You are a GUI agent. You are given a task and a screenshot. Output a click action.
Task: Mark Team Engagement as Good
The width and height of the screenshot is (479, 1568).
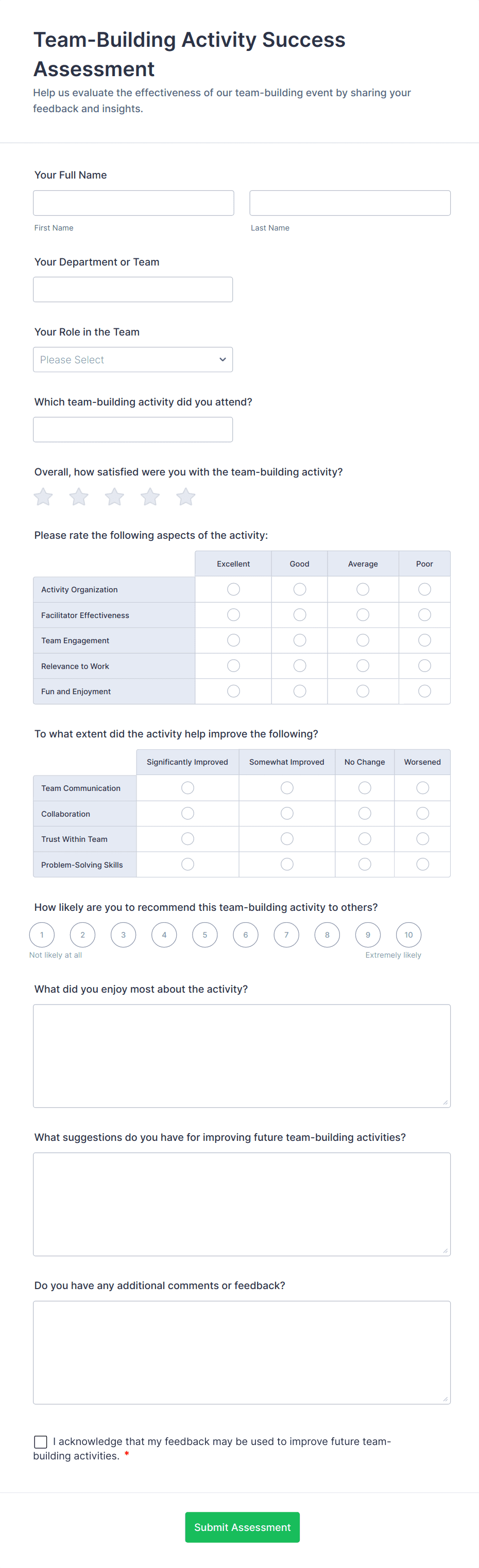[299, 640]
